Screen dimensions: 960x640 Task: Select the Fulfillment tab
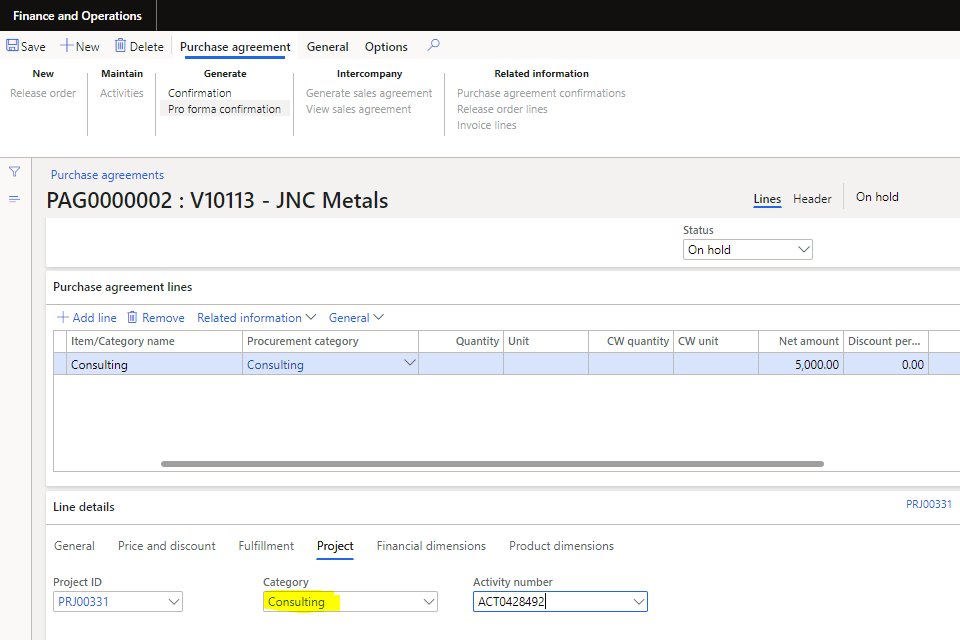coord(266,546)
